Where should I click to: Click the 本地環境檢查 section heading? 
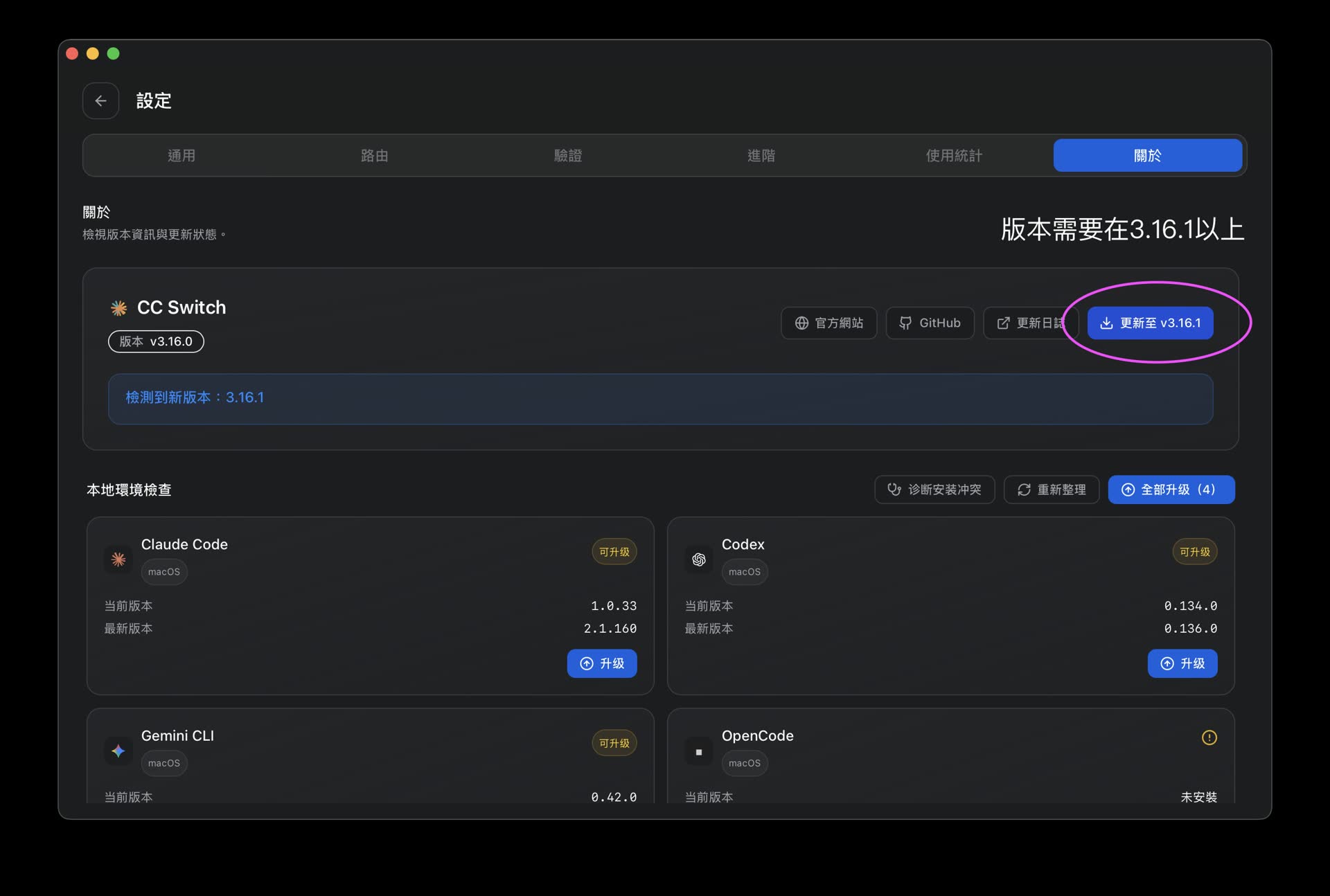[x=129, y=490]
